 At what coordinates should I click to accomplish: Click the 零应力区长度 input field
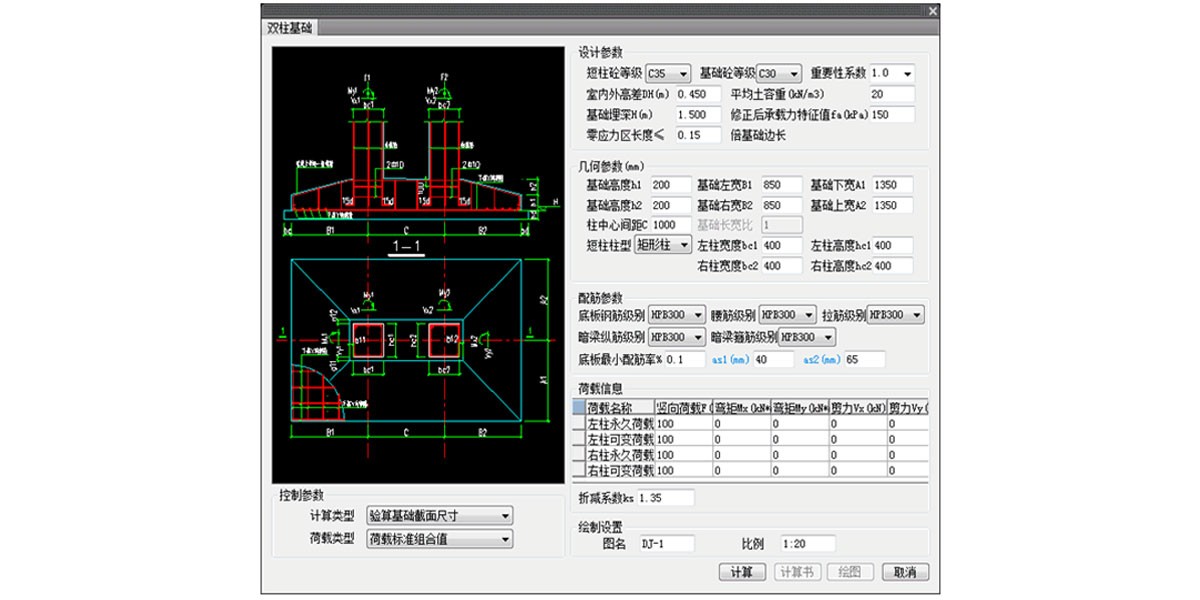(698, 135)
